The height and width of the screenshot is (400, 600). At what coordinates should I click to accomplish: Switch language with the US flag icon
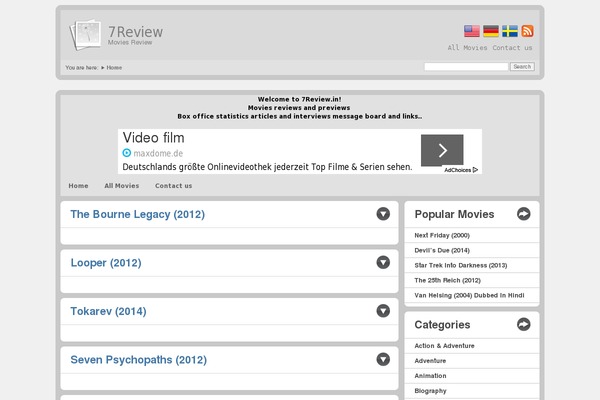pos(472,32)
